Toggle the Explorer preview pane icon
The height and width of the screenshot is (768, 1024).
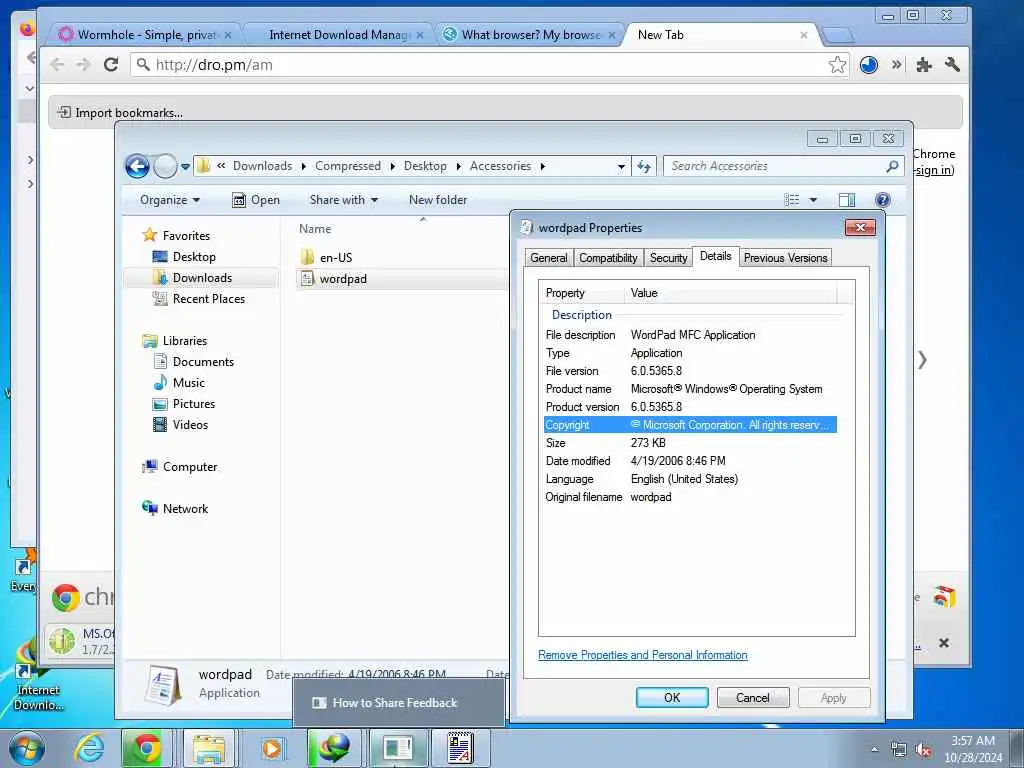[847, 200]
